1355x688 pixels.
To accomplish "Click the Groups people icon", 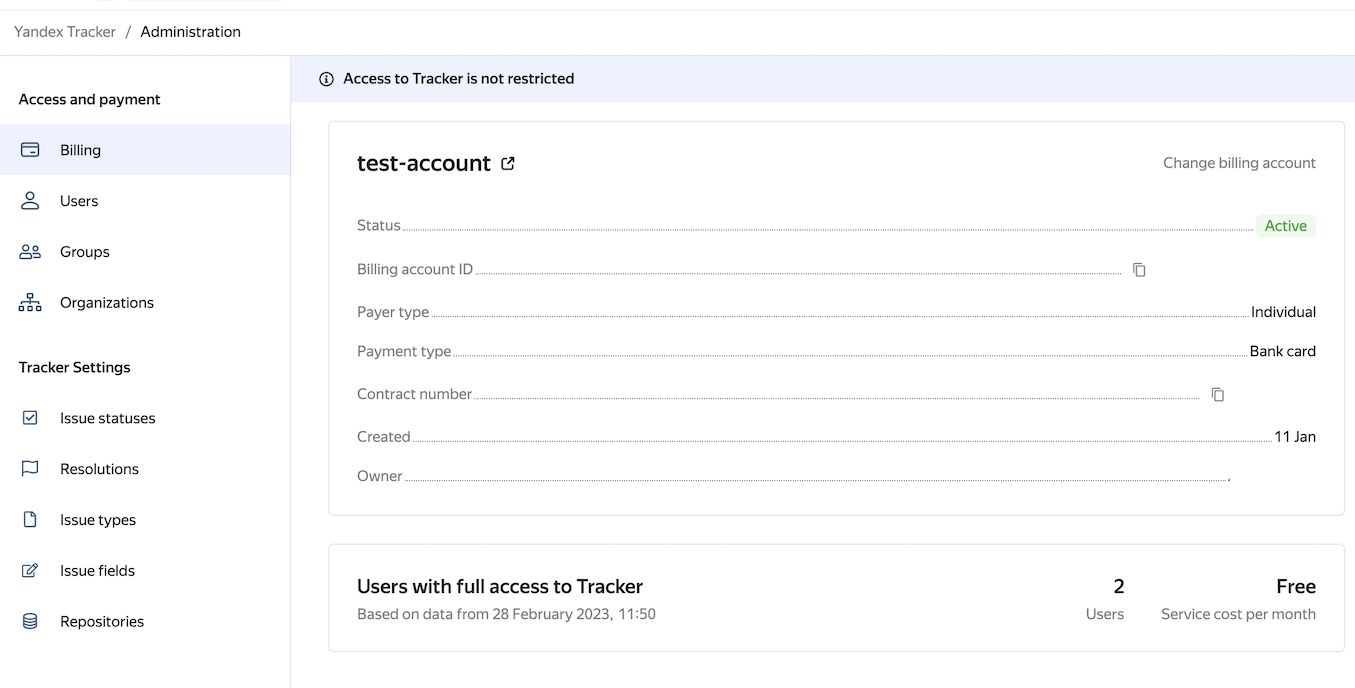I will click(x=30, y=252).
